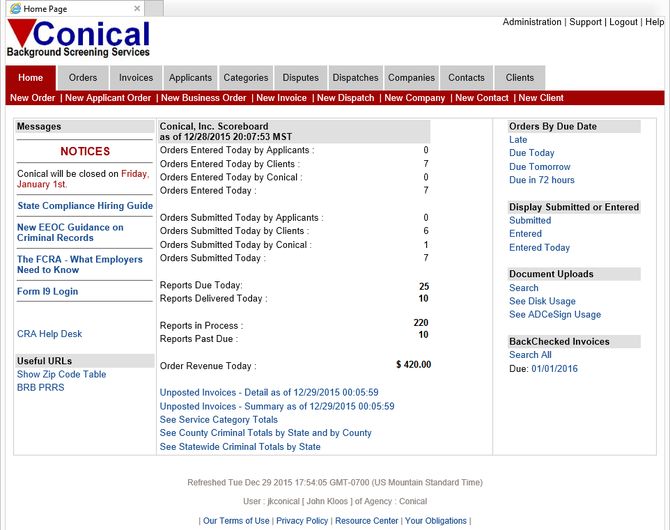Click the BackChecked Invoices due date 01/01/2016

pos(554,369)
